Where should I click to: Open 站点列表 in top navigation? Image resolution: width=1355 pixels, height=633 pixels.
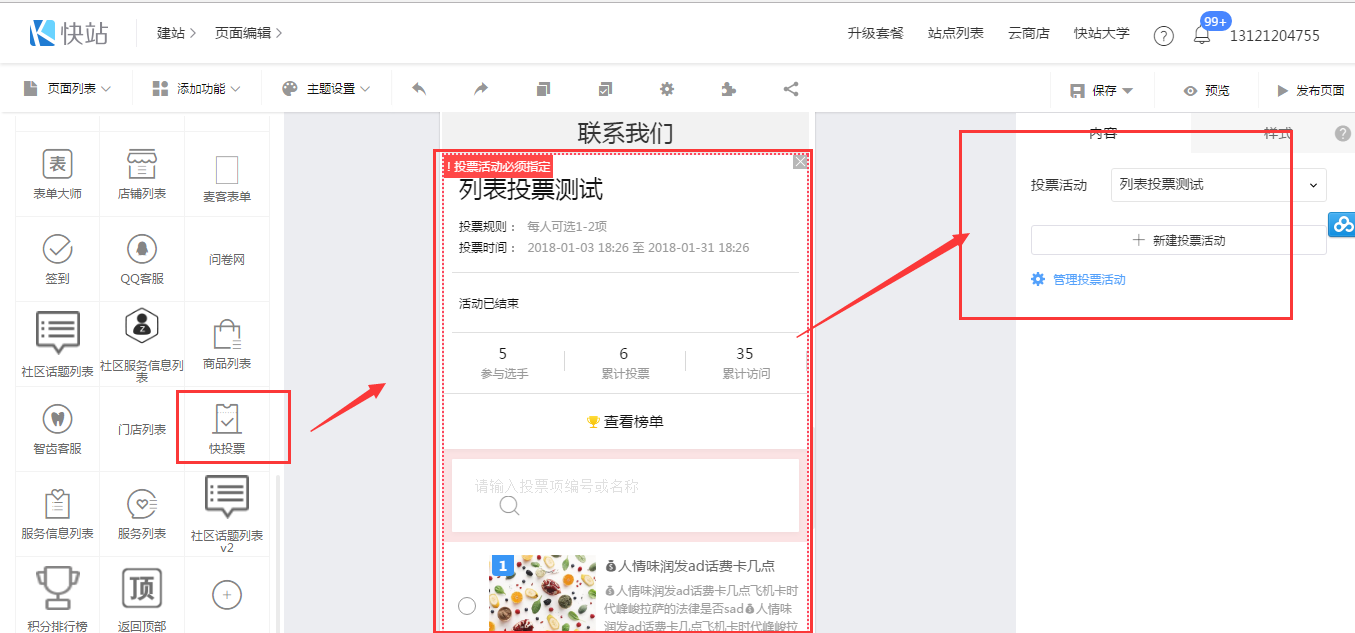(955, 34)
